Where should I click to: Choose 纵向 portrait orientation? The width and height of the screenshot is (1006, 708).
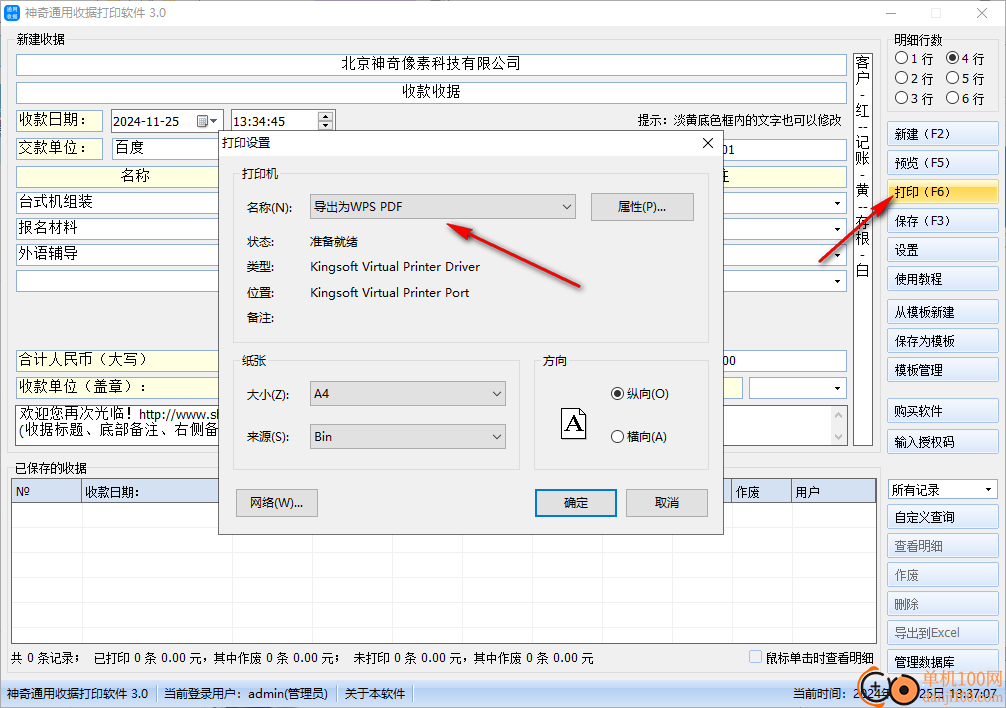coord(617,394)
